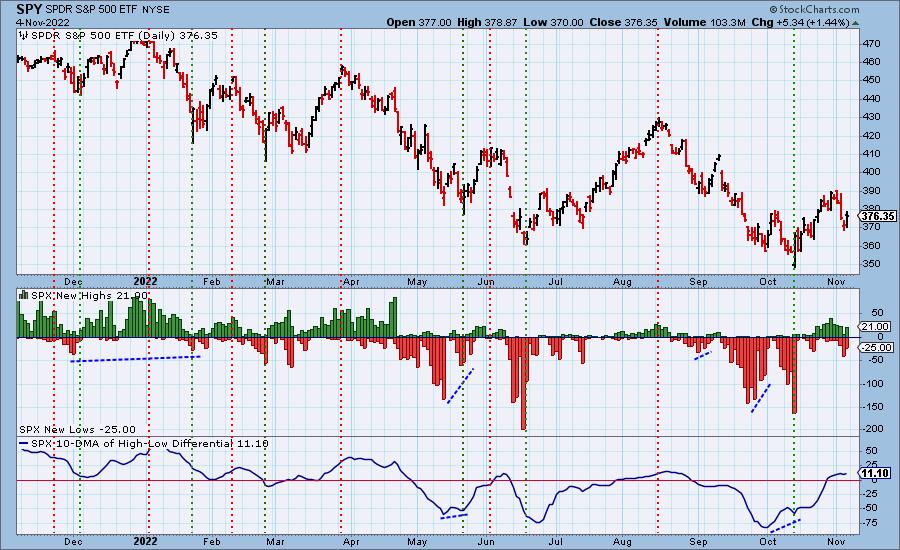The image size is (900, 550).
Task: Click the bar-chart icon next to SPX New Highs
Action: tap(24, 295)
